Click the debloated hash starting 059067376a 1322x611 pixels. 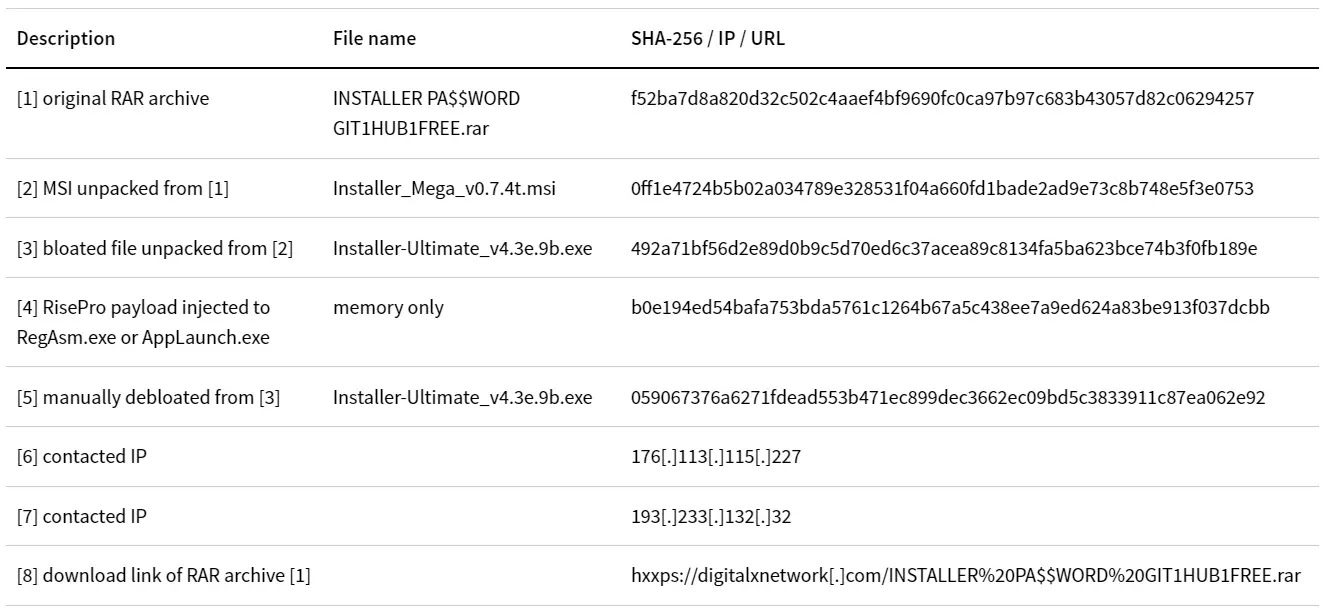pos(948,398)
